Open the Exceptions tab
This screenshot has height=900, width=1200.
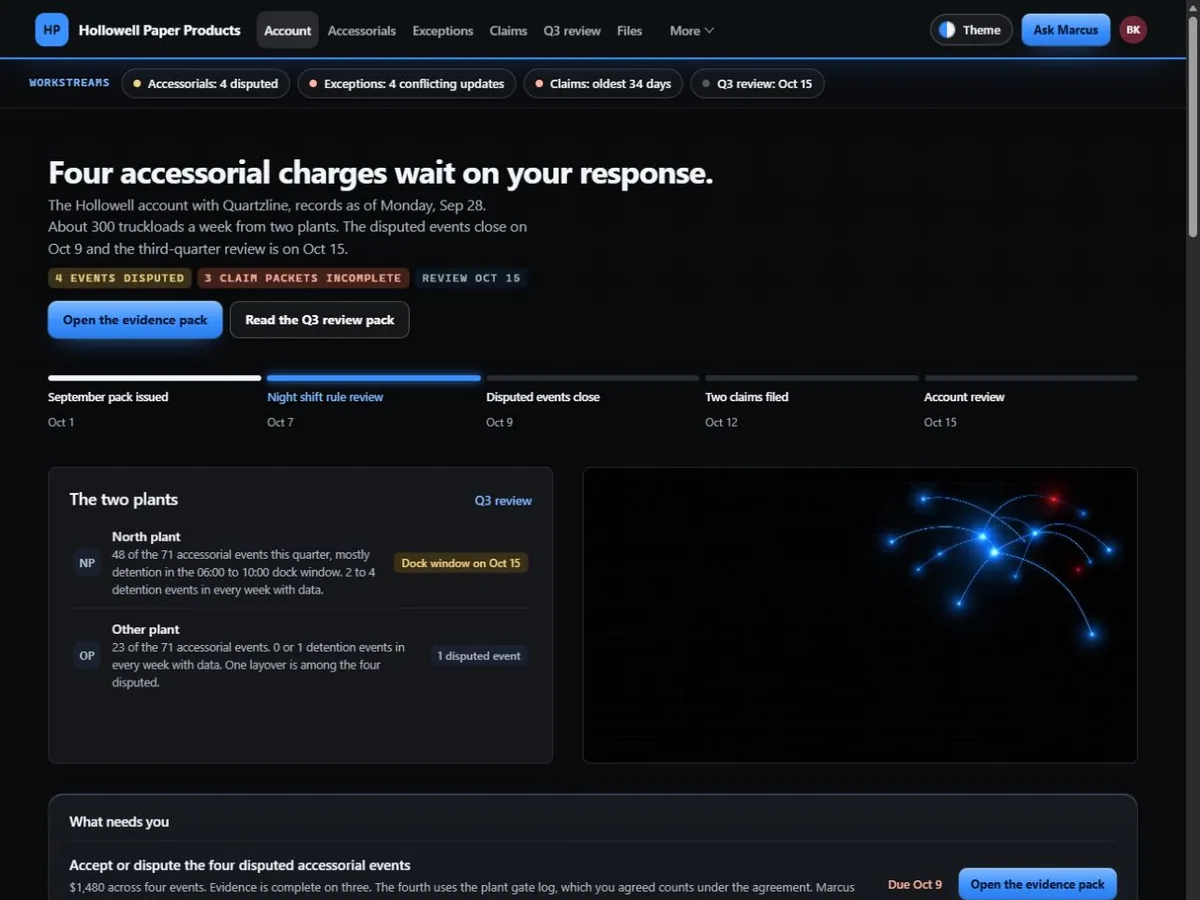click(443, 31)
